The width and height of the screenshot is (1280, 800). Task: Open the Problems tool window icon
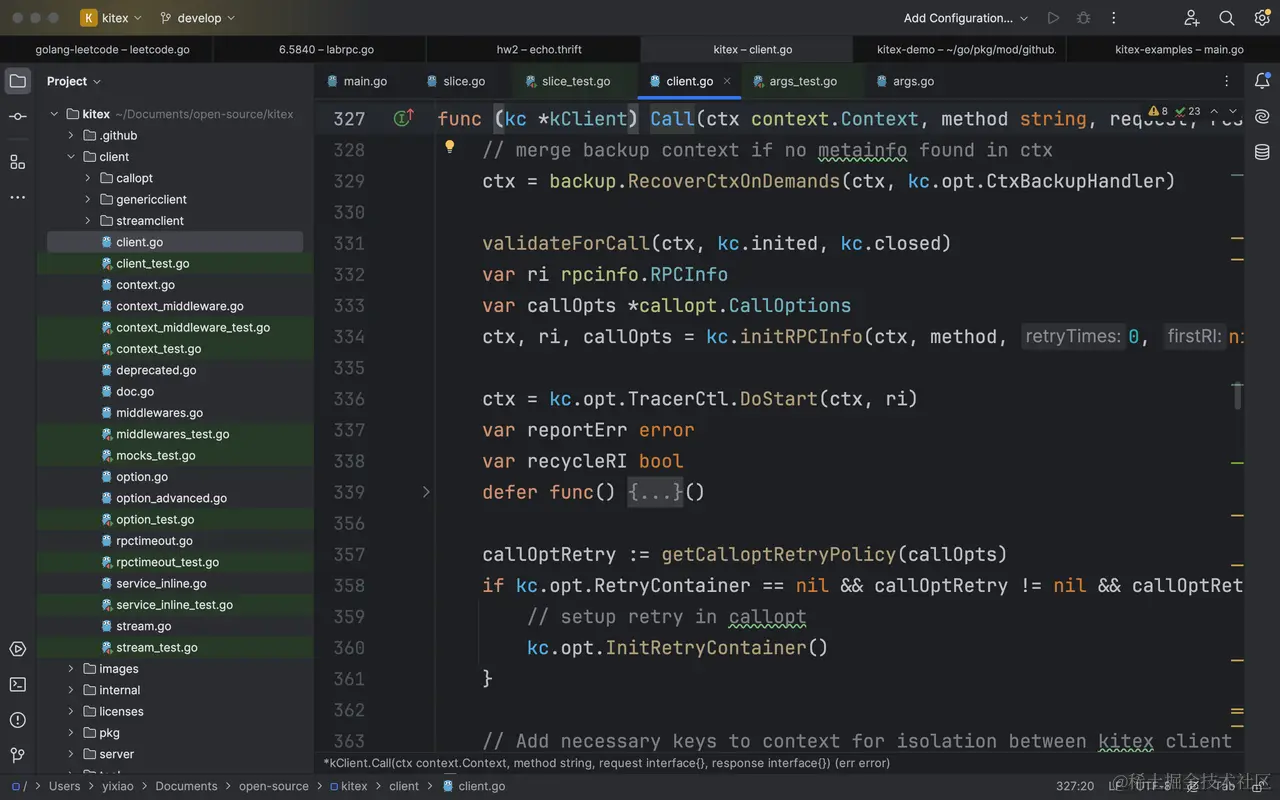tap(18, 720)
